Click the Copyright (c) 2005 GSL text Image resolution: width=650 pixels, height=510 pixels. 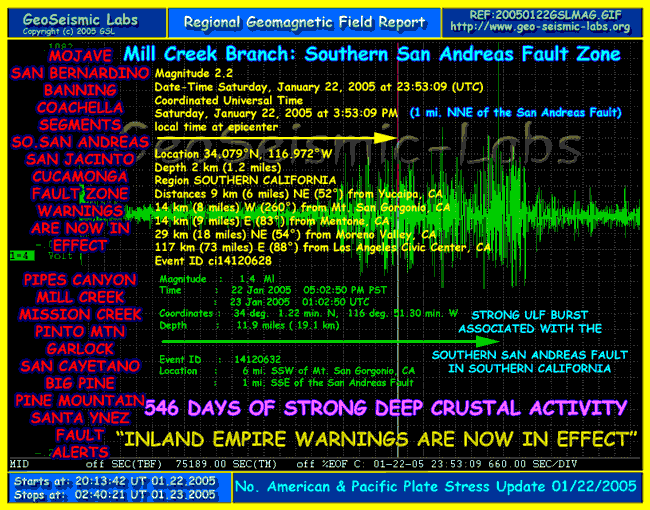click(x=69, y=32)
